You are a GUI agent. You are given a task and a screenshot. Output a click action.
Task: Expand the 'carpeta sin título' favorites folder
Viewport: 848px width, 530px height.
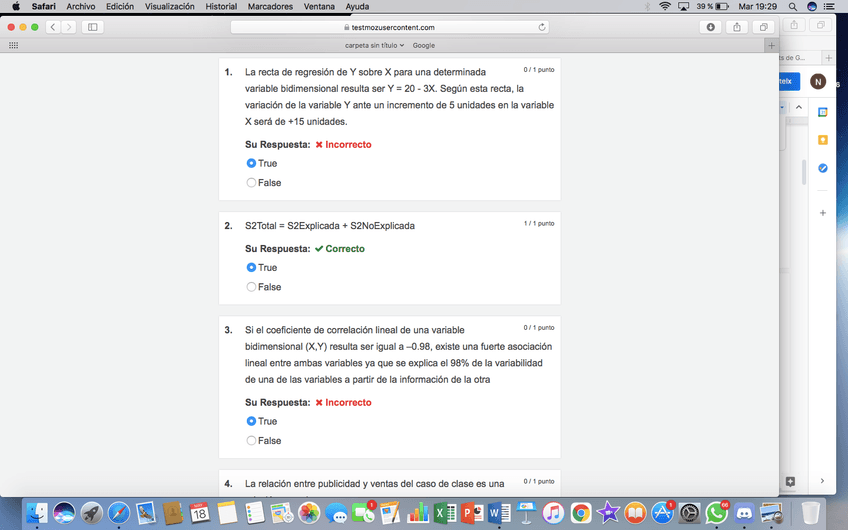point(374,45)
